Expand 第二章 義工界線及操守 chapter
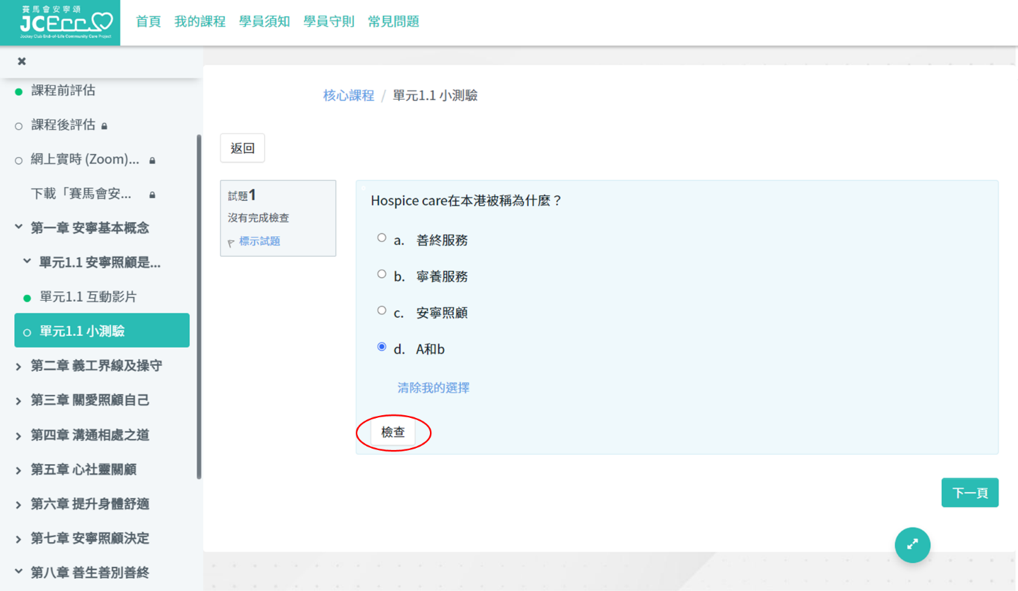The height and width of the screenshot is (591, 1018). click(x=95, y=366)
